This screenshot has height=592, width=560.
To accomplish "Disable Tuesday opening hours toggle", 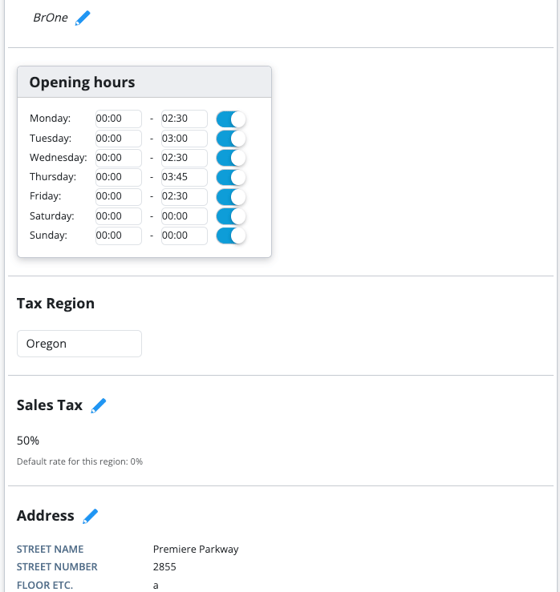I will coord(231,139).
